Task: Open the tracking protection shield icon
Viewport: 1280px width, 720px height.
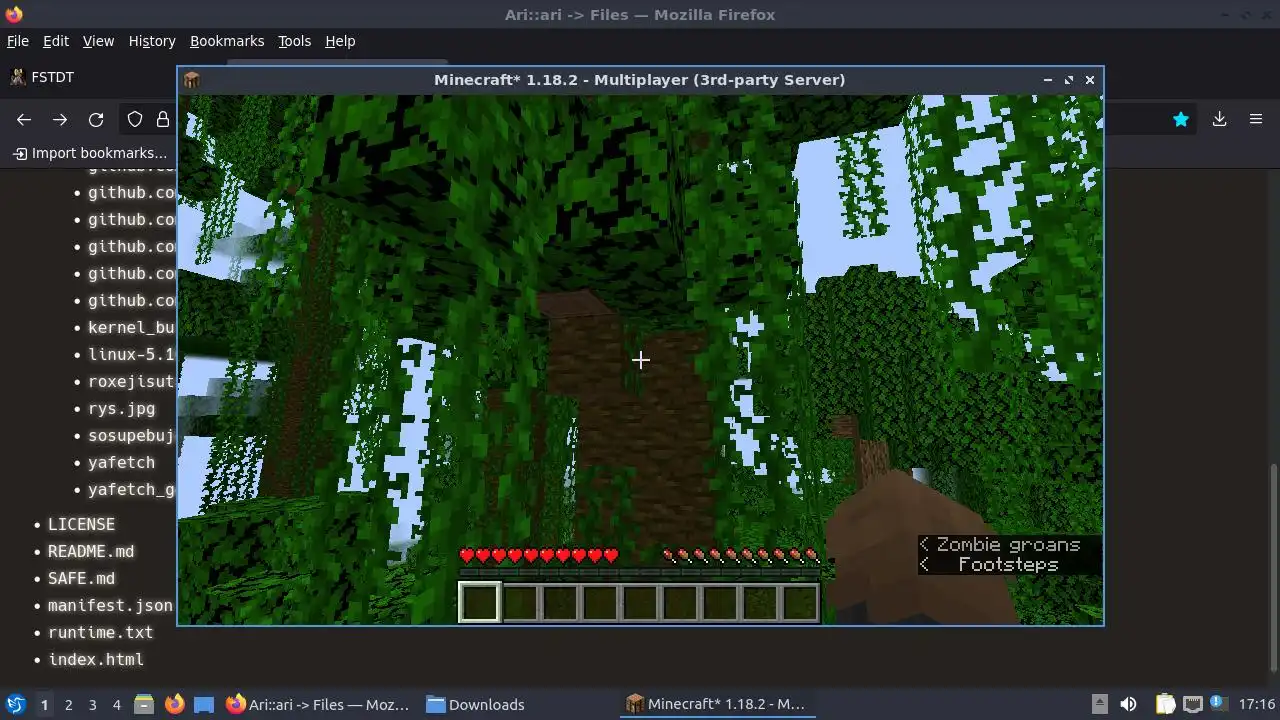Action: [135, 120]
